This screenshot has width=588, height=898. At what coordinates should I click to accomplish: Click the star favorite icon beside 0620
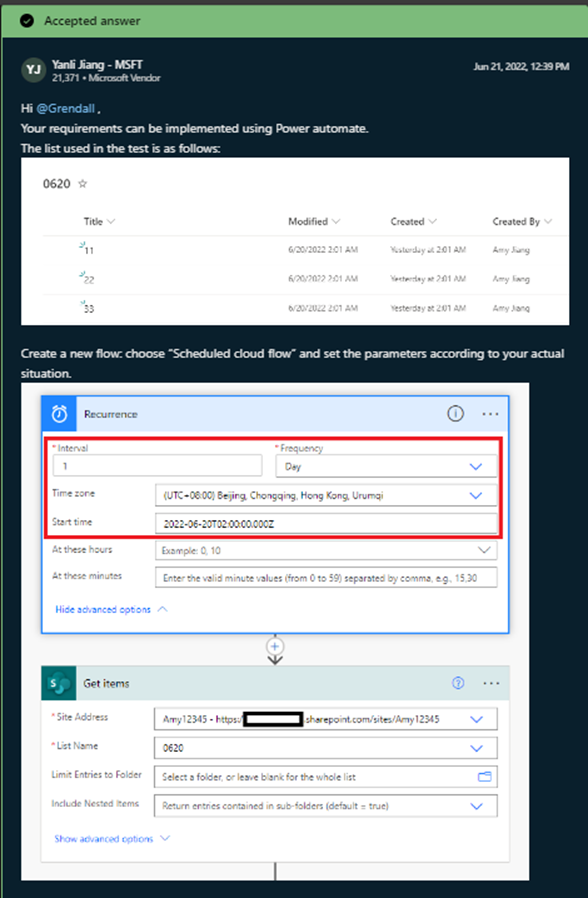82,184
